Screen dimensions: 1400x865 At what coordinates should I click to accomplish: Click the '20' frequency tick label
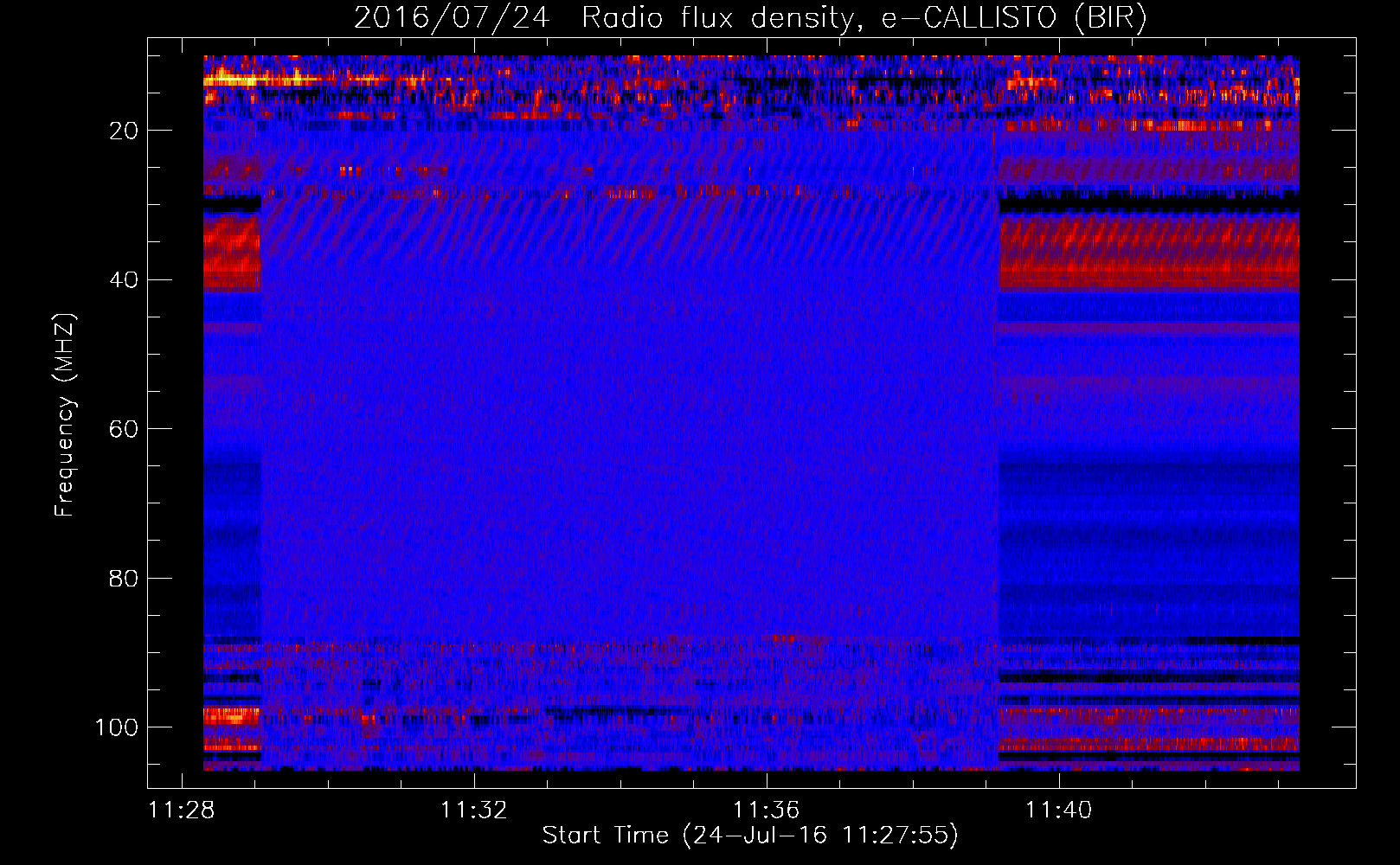click(125, 131)
